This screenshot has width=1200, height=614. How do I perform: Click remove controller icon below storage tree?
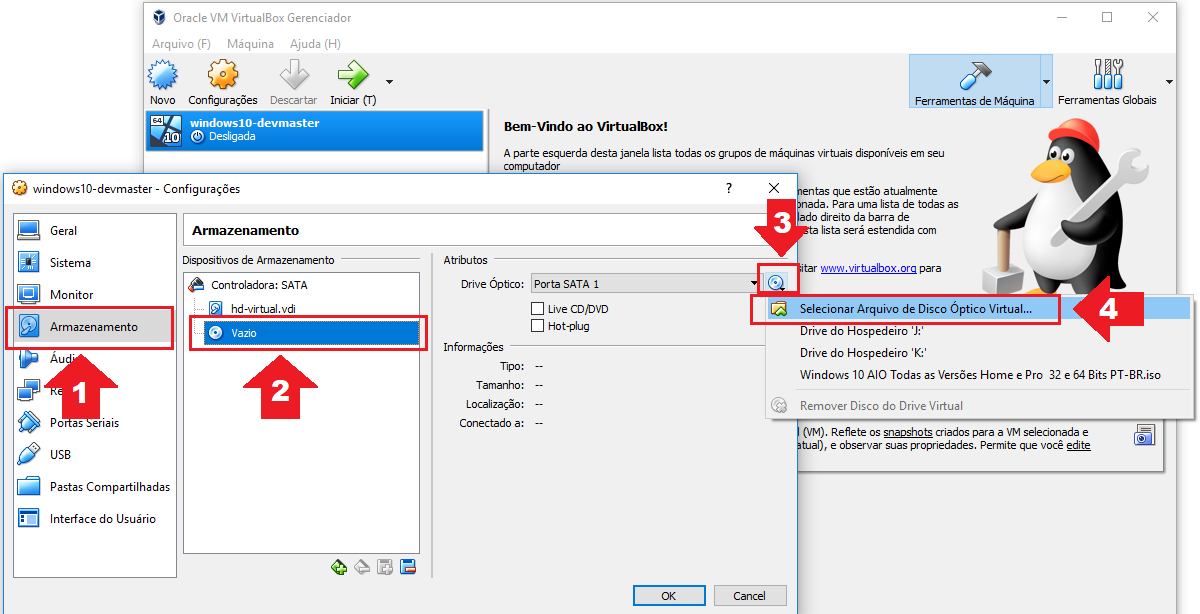pyautogui.click(x=363, y=567)
